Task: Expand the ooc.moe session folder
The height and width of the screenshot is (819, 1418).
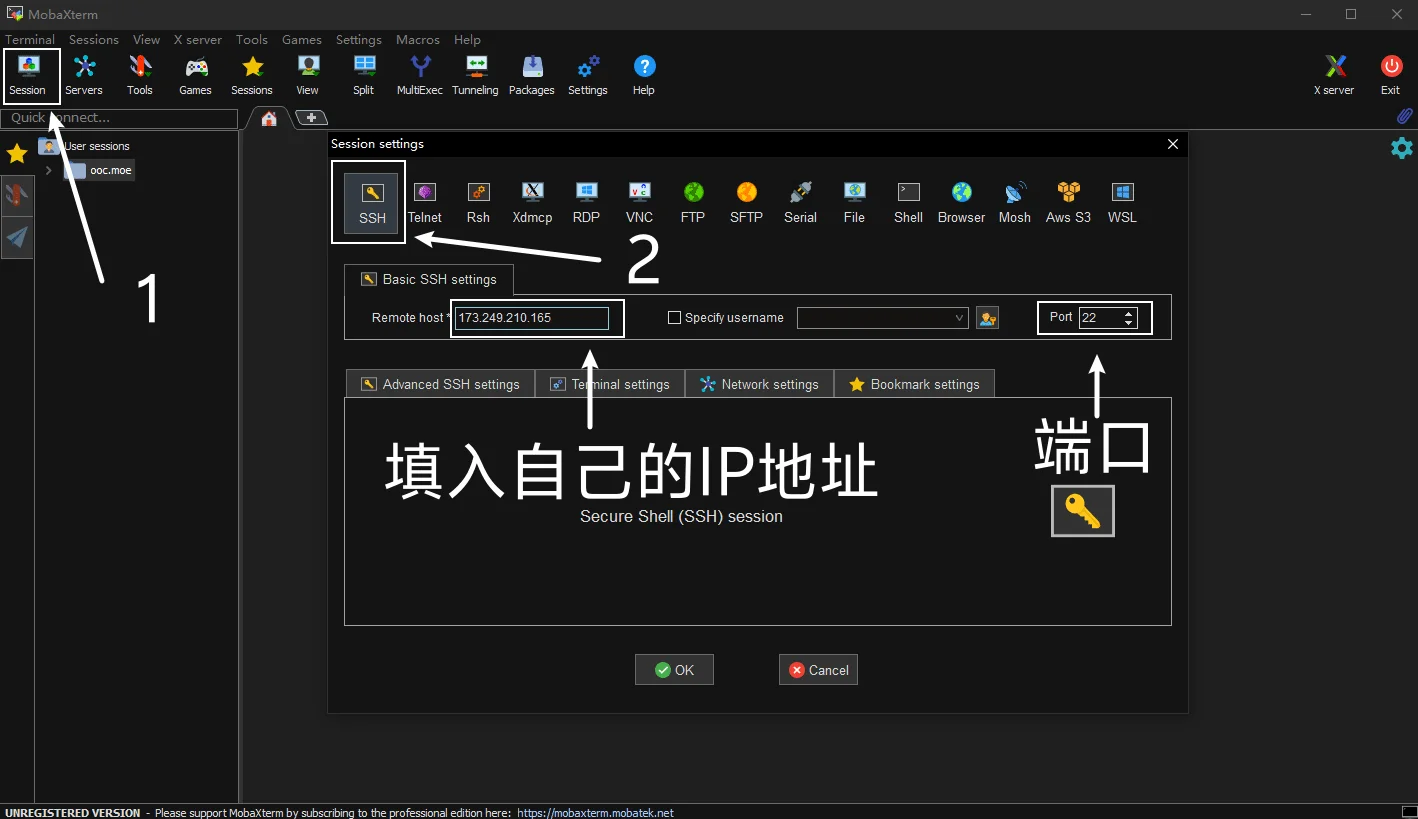Action: coord(47,170)
